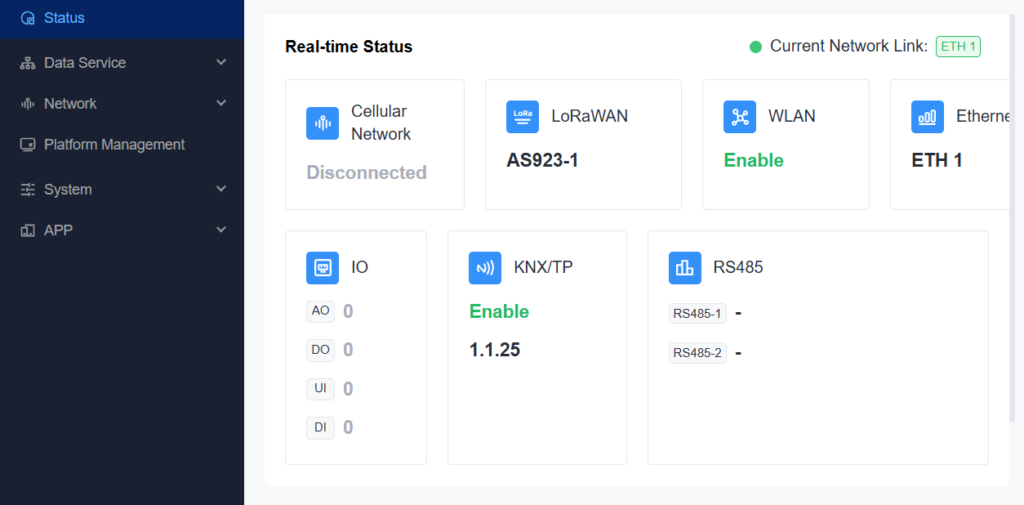Click the RS485 card icon
Screen dimensions: 1024x505
[x=685, y=268]
